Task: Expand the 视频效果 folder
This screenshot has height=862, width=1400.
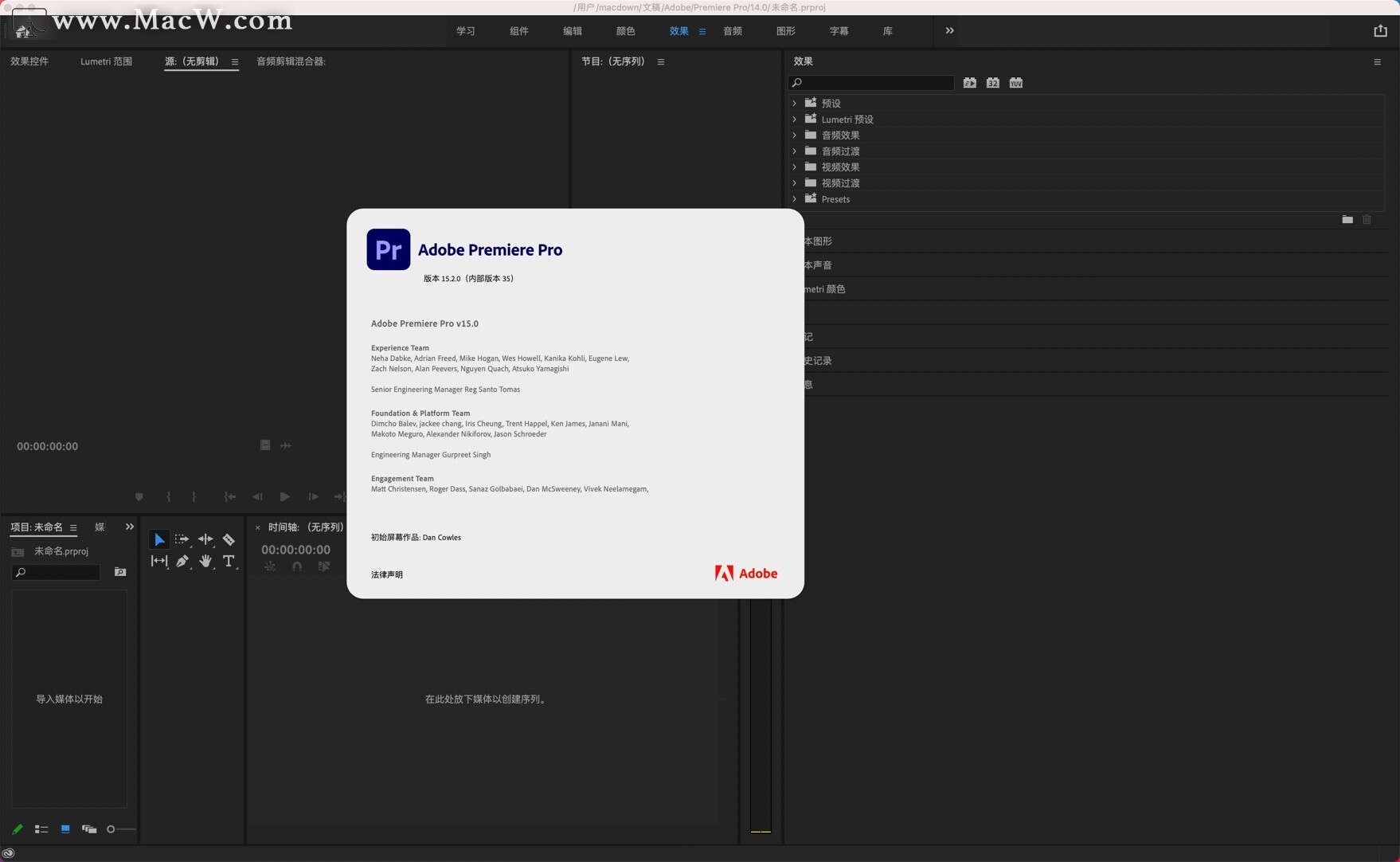Action: 794,167
